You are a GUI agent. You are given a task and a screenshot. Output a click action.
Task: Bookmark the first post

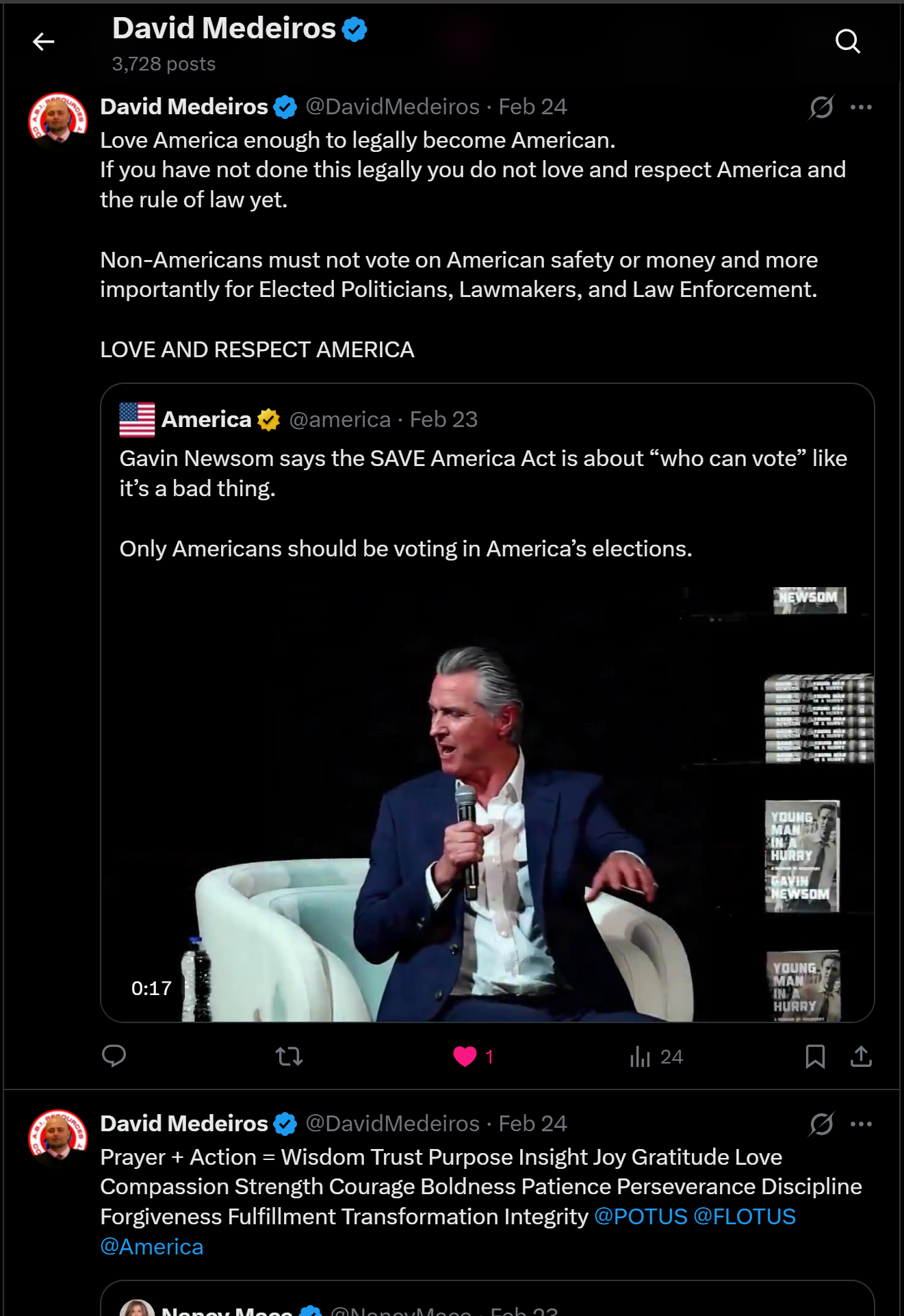click(x=815, y=1056)
